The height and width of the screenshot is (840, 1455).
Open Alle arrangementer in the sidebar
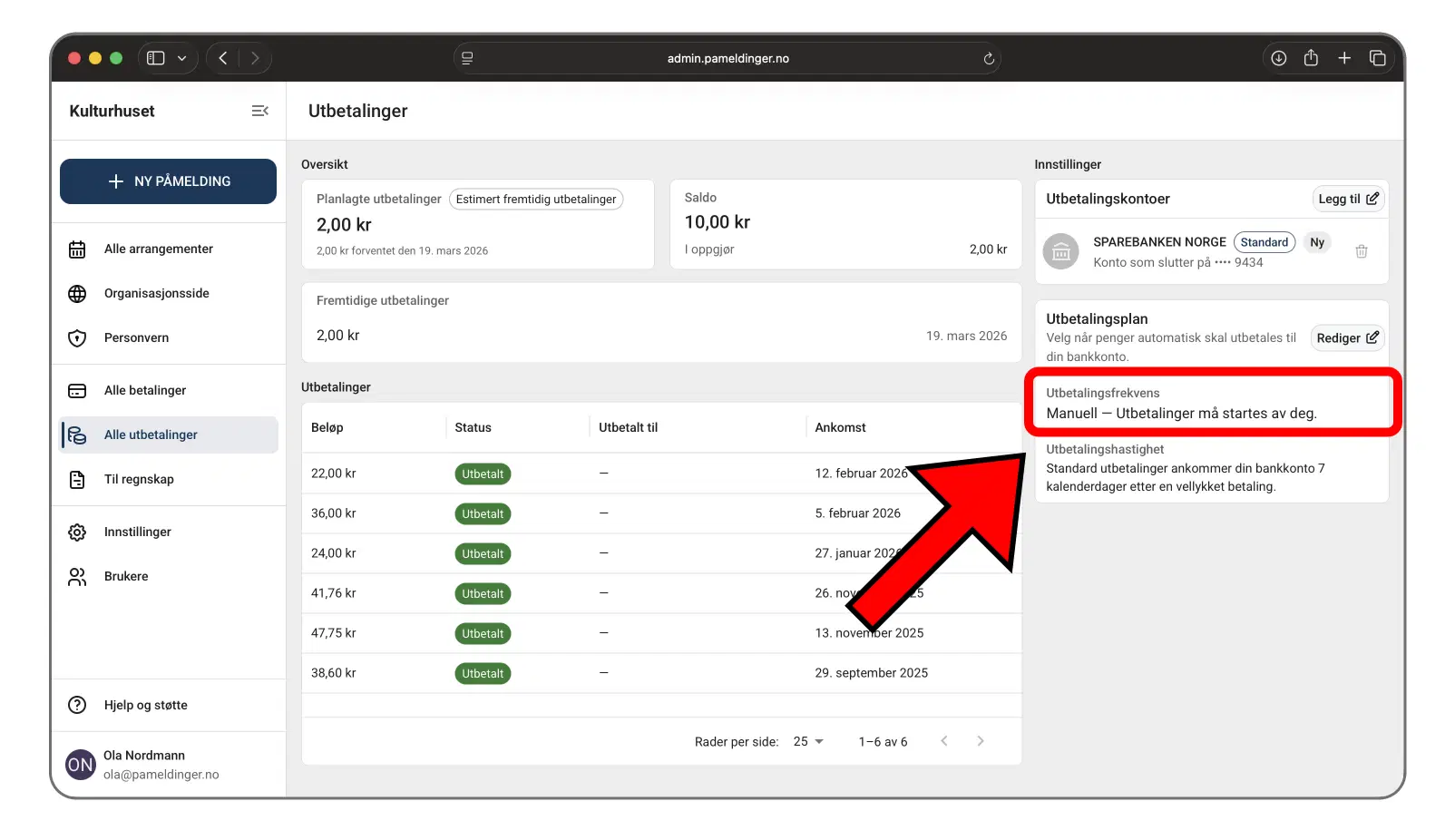click(x=159, y=249)
